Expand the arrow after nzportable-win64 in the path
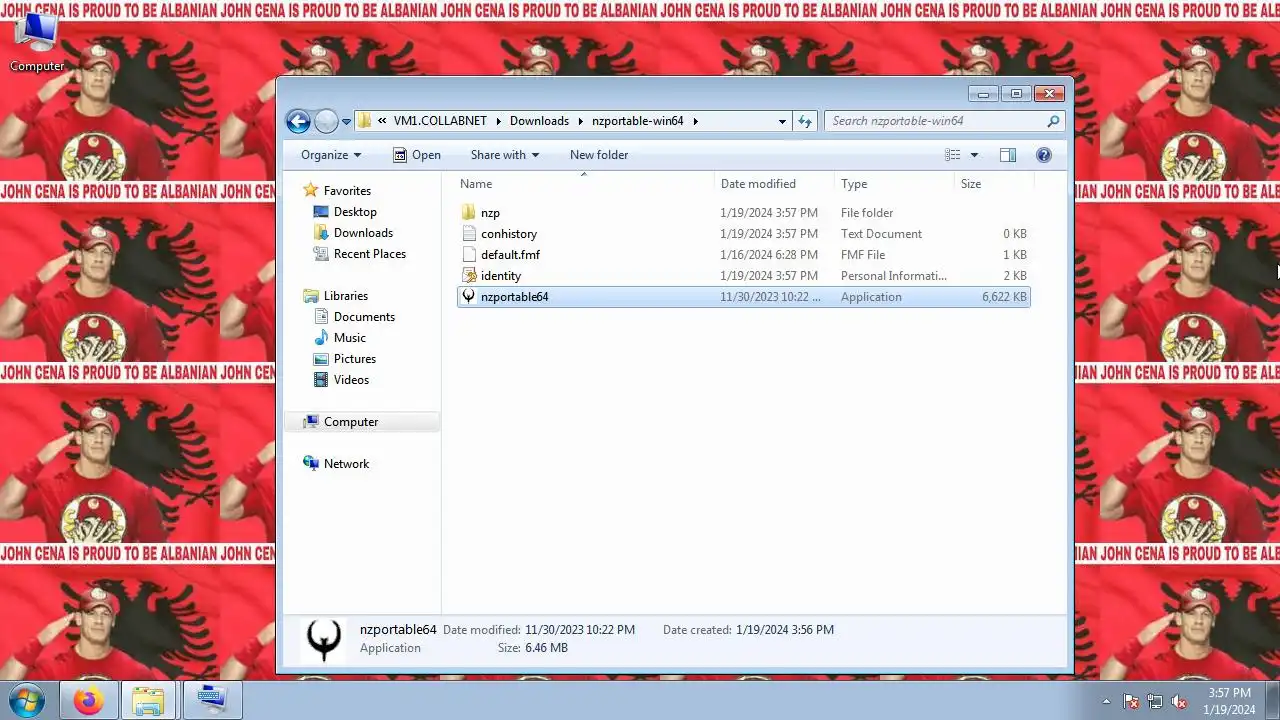1280x720 pixels. 695,121
